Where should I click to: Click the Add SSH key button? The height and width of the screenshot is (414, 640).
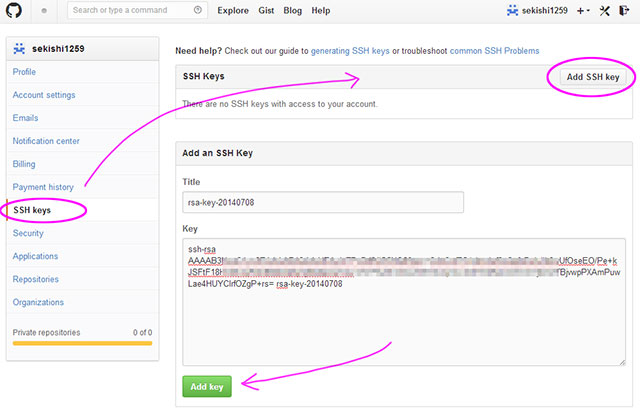(593, 77)
